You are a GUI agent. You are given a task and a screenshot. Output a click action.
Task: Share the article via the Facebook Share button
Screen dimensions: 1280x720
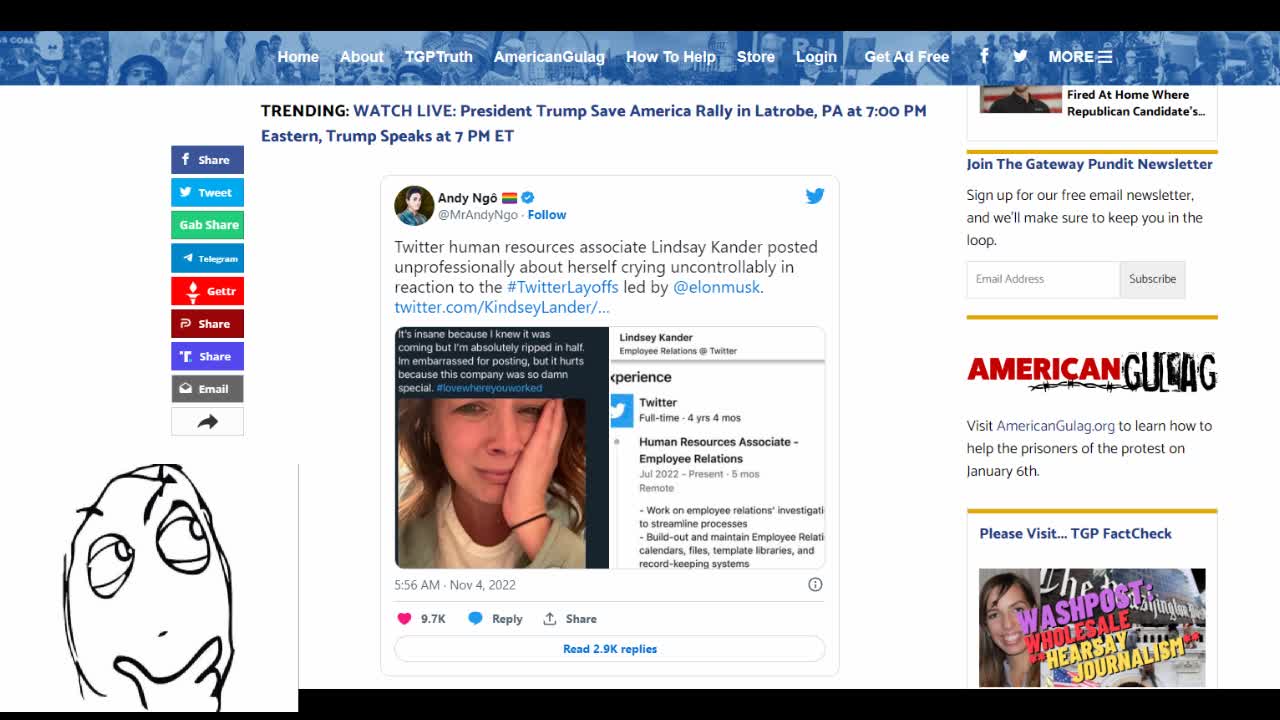(x=207, y=160)
